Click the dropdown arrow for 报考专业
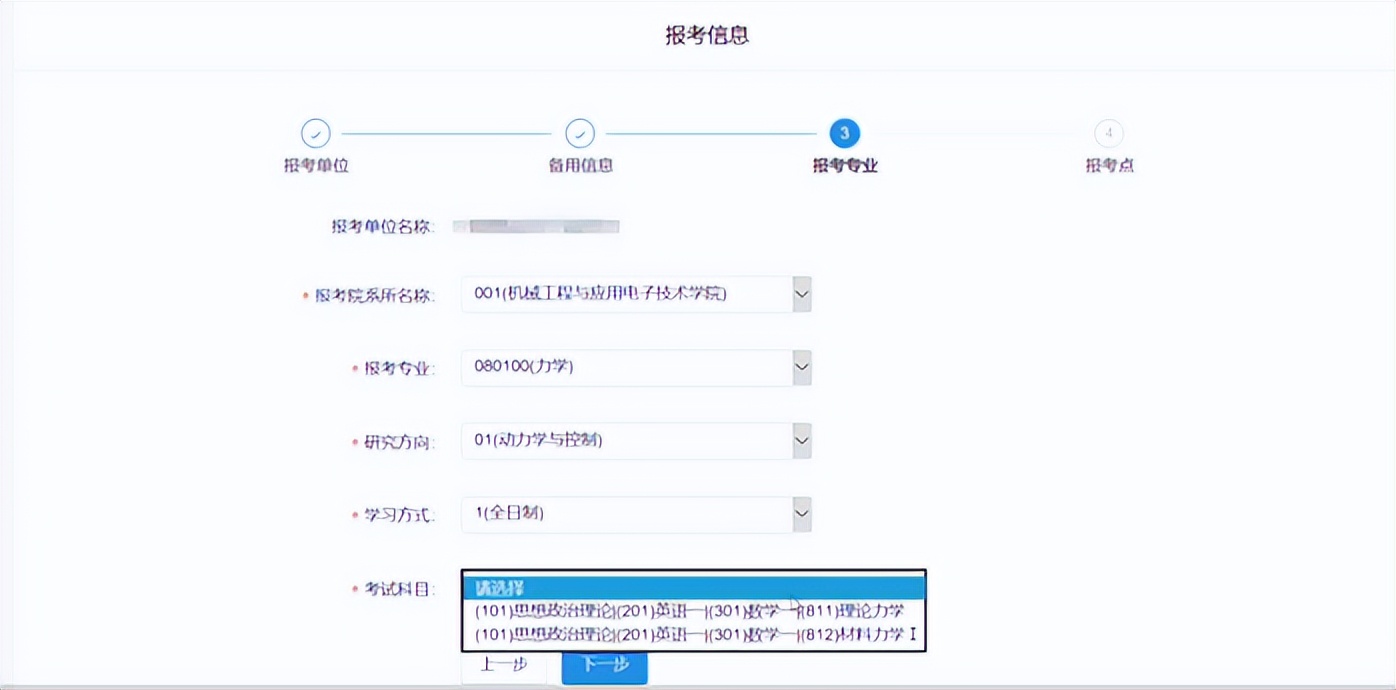Image resolution: width=1396 pixels, height=690 pixels. [800, 367]
